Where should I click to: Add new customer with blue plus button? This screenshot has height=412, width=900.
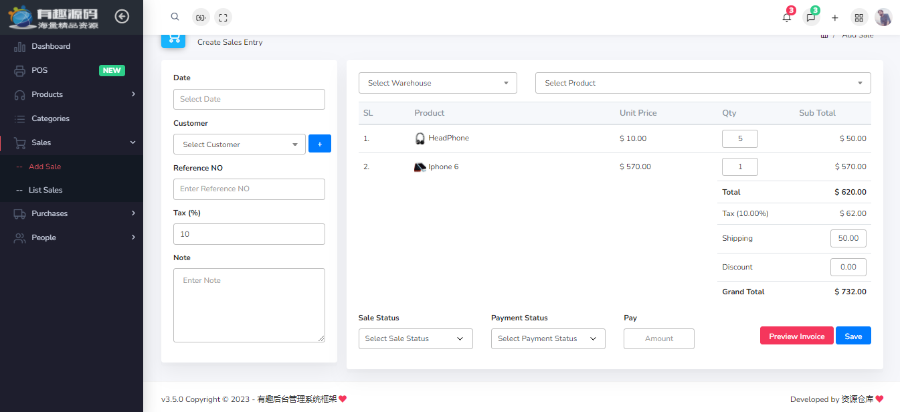pyautogui.click(x=320, y=143)
